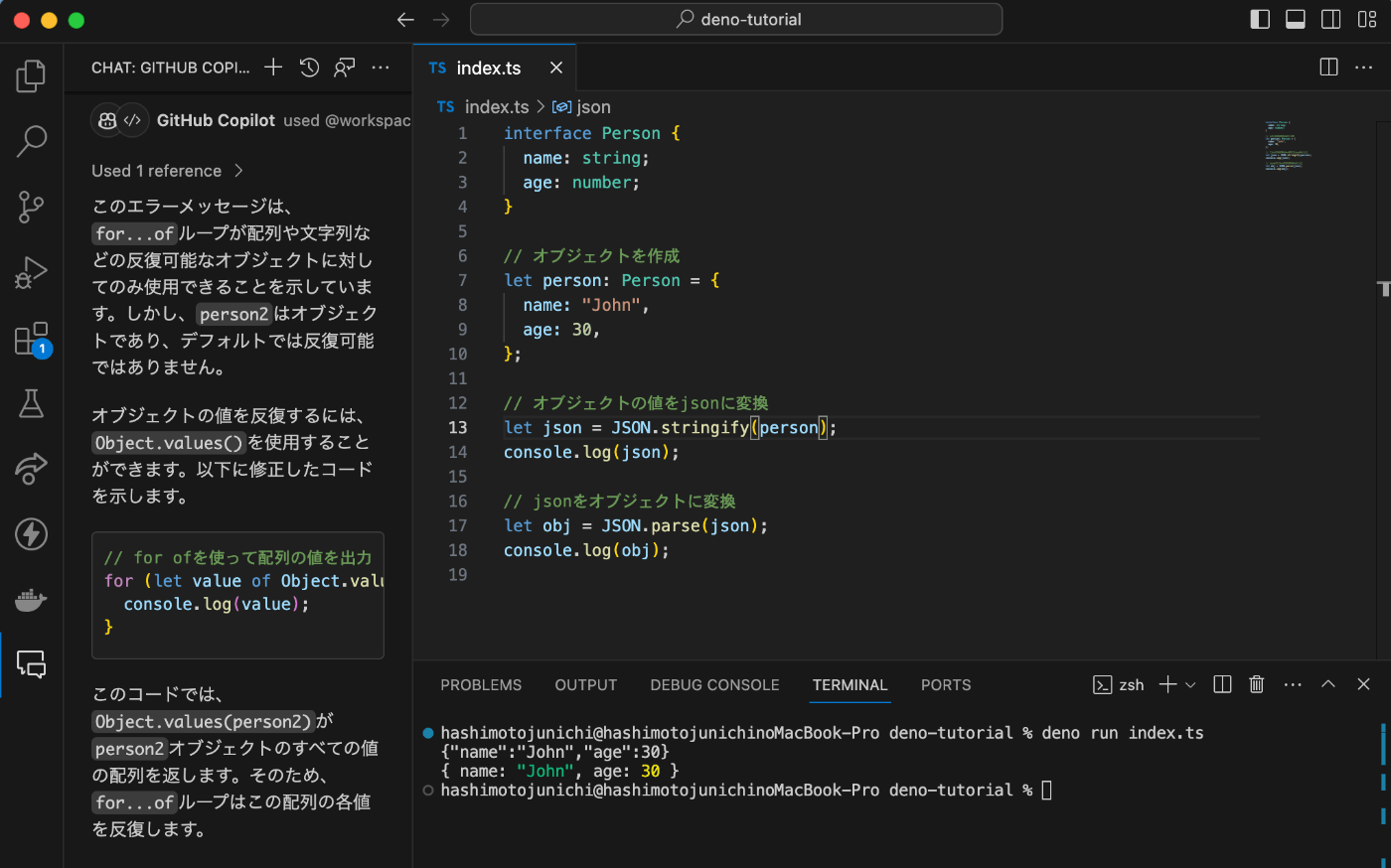Delete the terminal with trash icon

[x=1256, y=684]
